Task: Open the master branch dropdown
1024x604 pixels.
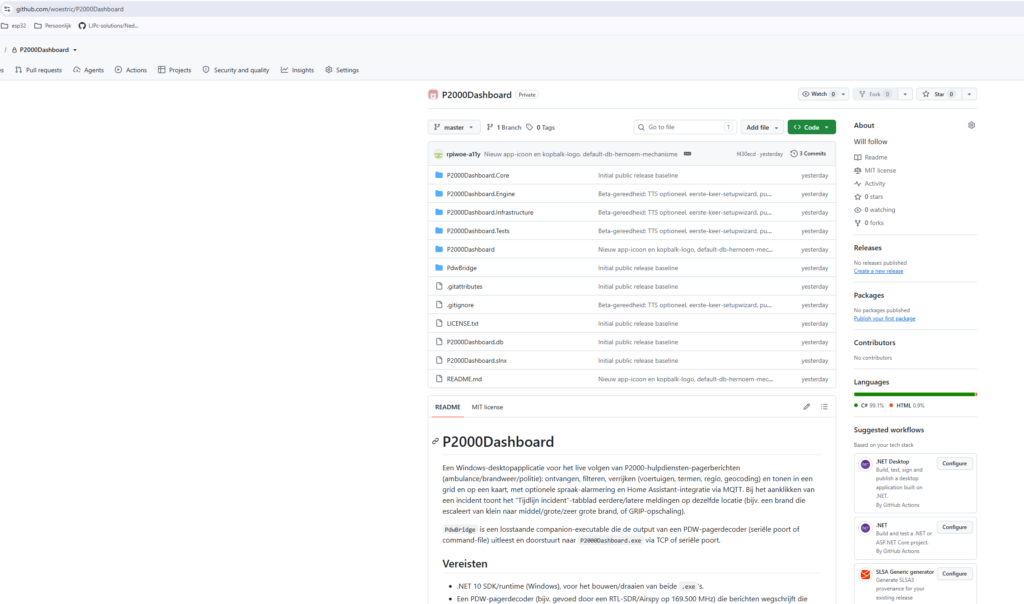Action: (454, 127)
